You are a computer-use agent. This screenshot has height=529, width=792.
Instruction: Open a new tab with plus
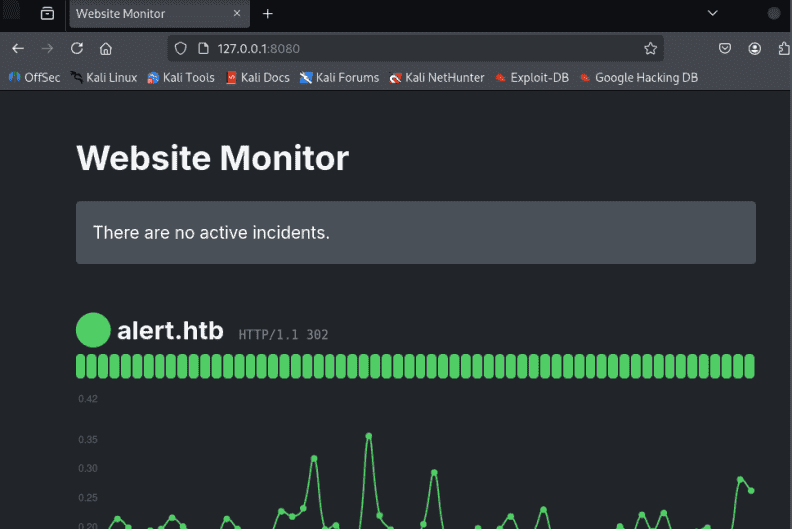(268, 14)
